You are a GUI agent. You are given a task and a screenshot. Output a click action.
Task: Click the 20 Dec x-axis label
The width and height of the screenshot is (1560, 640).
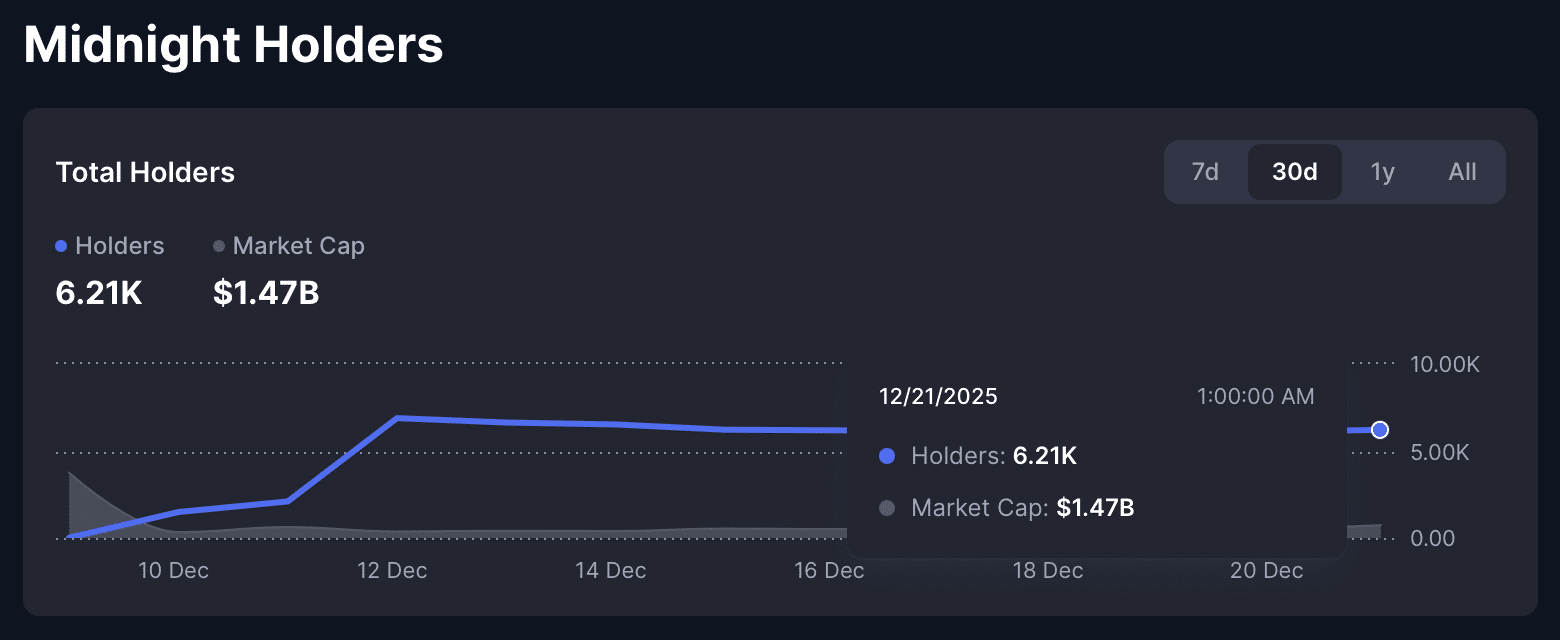(x=1265, y=570)
